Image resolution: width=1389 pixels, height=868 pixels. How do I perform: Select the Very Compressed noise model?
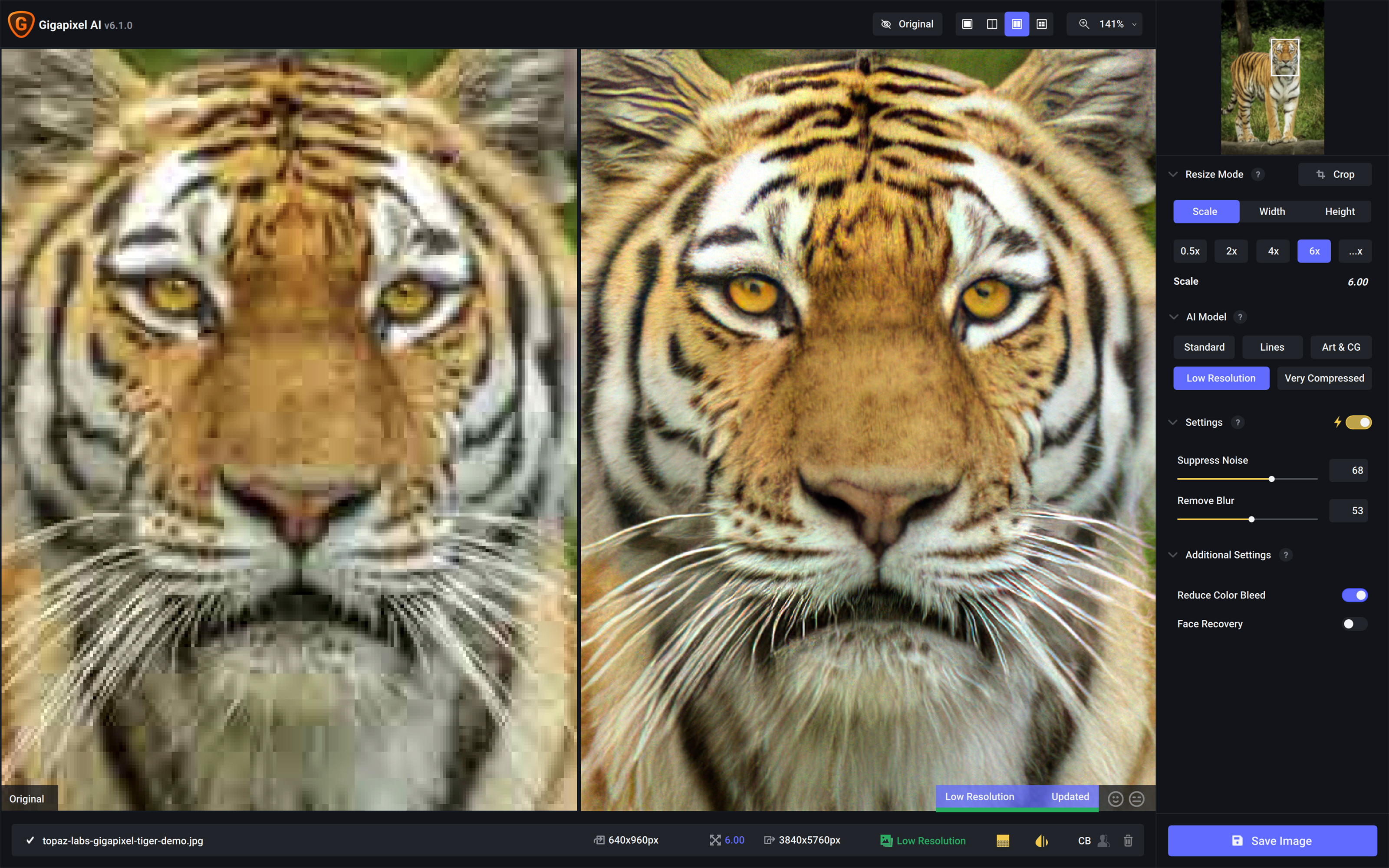pyautogui.click(x=1323, y=378)
